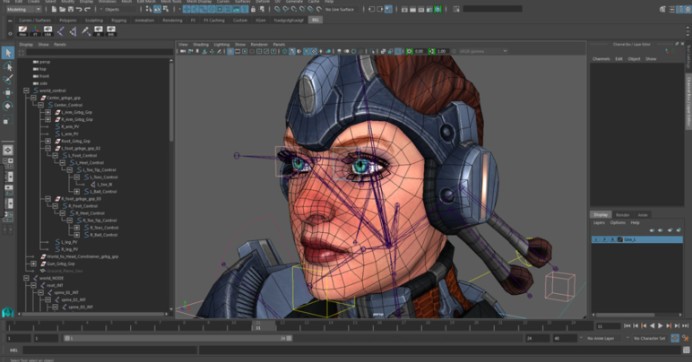This screenshot has width=692, height=362.
Task: Open the Outliner Display menu
Action: click(x=26, y=45)
